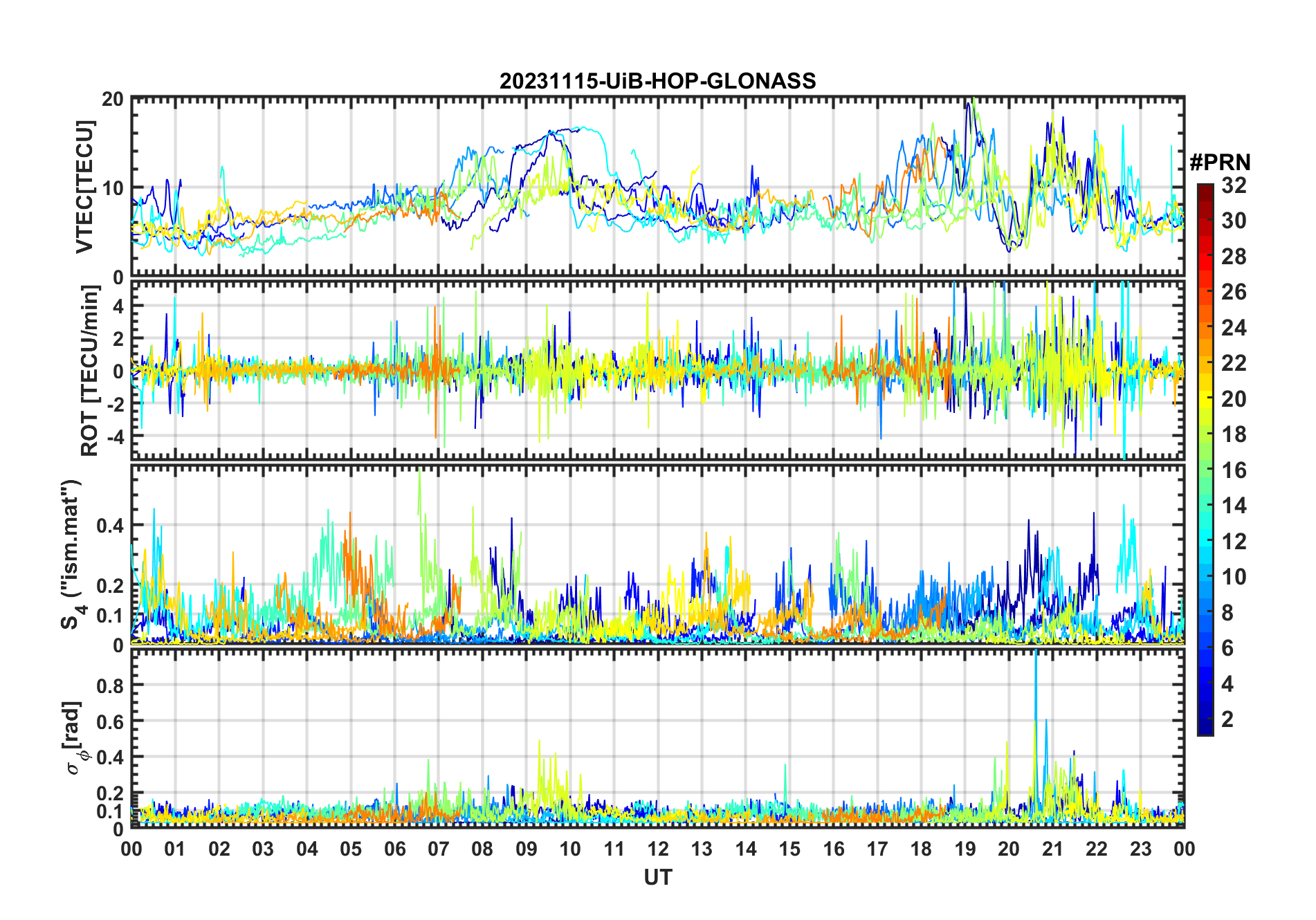
Task: Click the x-axis tick label 12
Action: (x=658, y=849)
